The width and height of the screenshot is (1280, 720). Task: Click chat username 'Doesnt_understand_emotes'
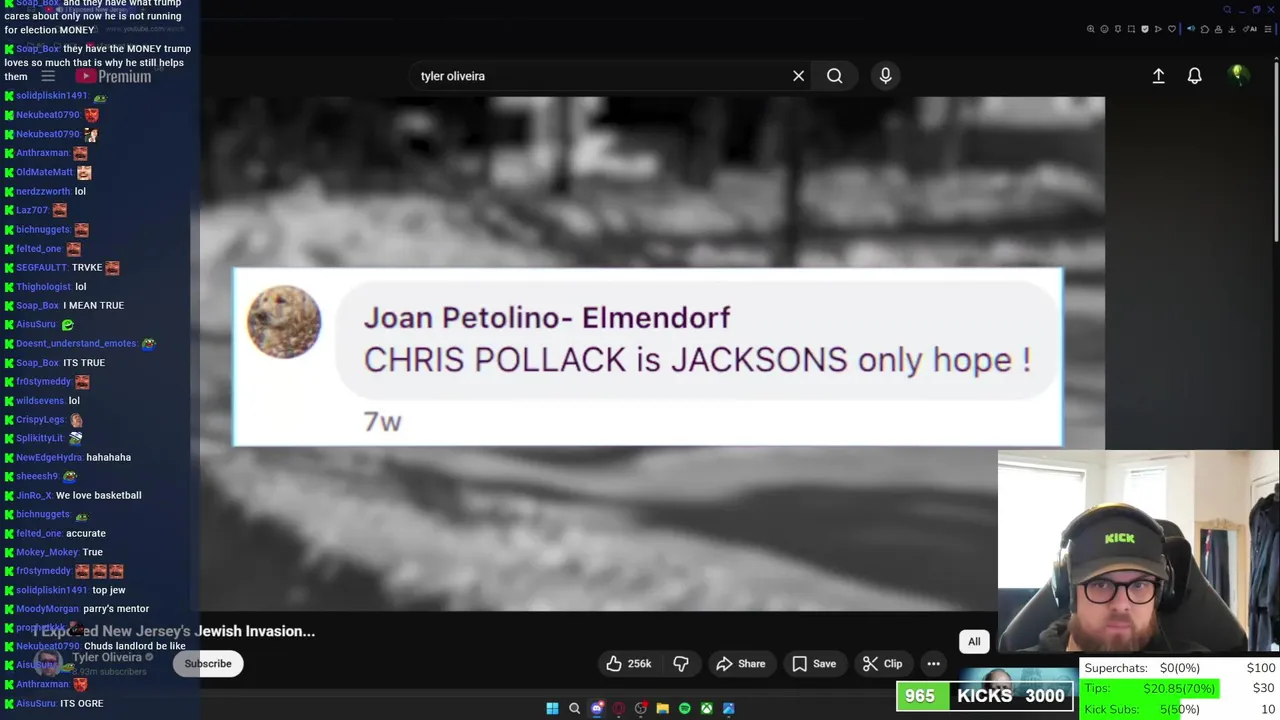[76, 343]
